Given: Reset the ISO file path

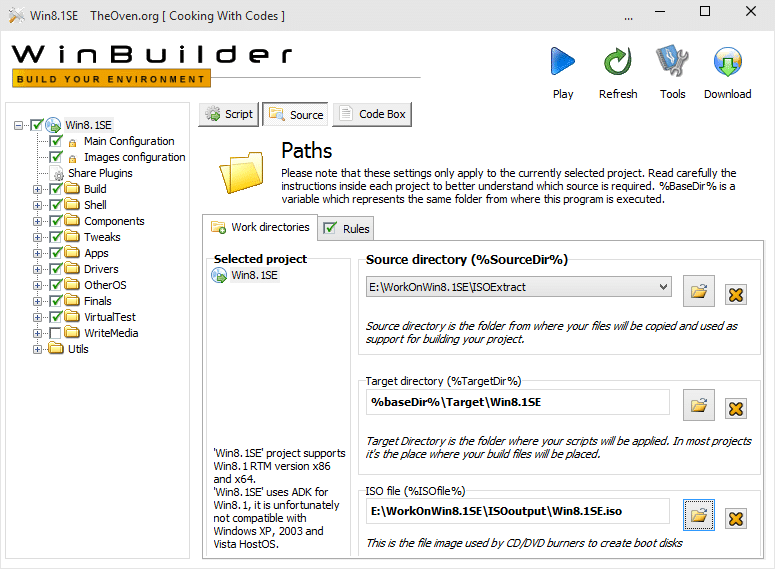Looking at the screenshot, I should pyautogui.click(x=735, y=517).
